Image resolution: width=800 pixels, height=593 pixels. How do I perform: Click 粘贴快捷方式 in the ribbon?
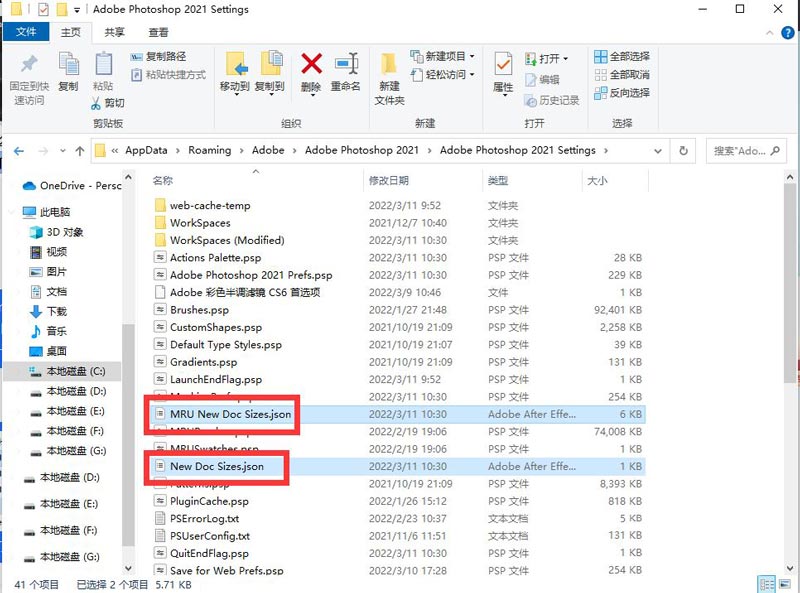click(x=168, y=75)
